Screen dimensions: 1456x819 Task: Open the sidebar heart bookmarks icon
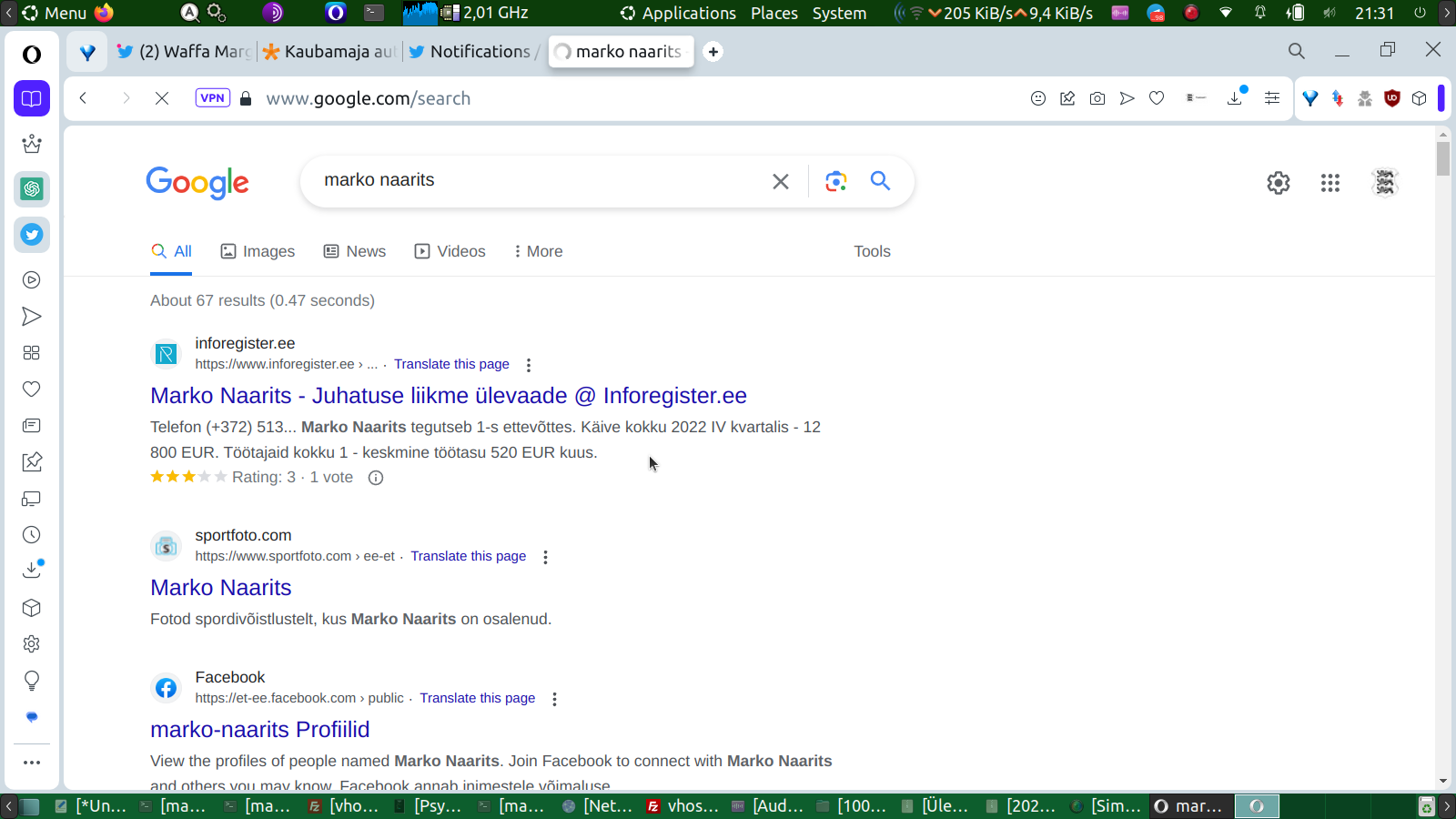pyautogui.click(x=32, y=389)
